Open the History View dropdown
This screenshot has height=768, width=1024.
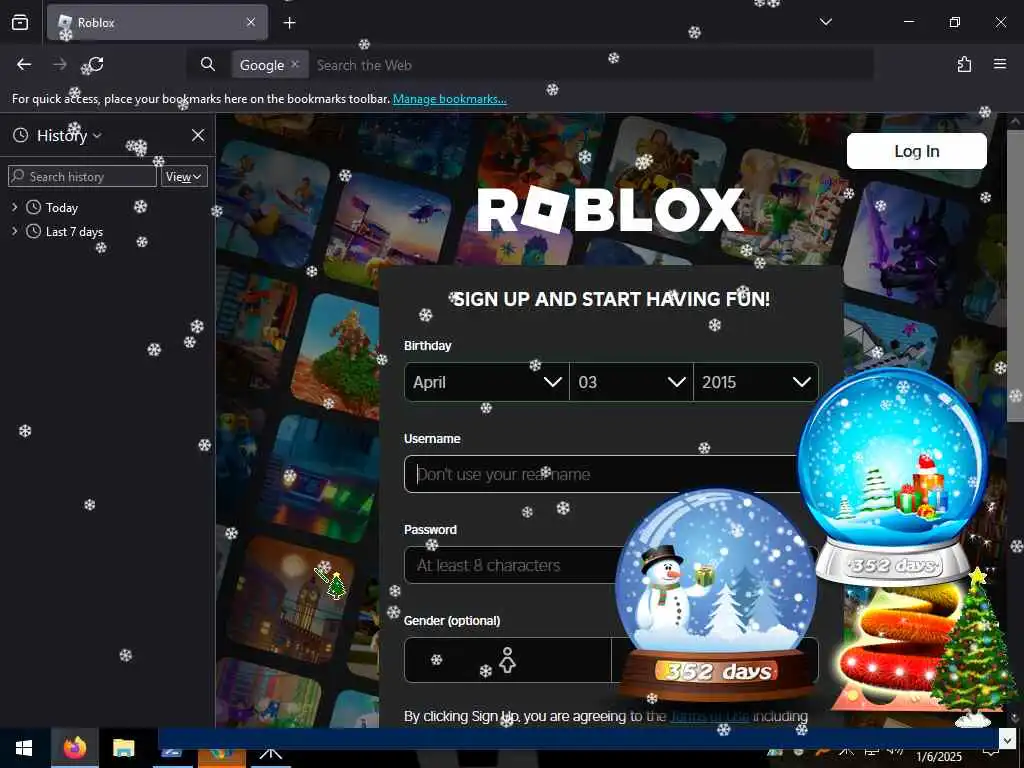pyautogui.click(x=184, y=176)
